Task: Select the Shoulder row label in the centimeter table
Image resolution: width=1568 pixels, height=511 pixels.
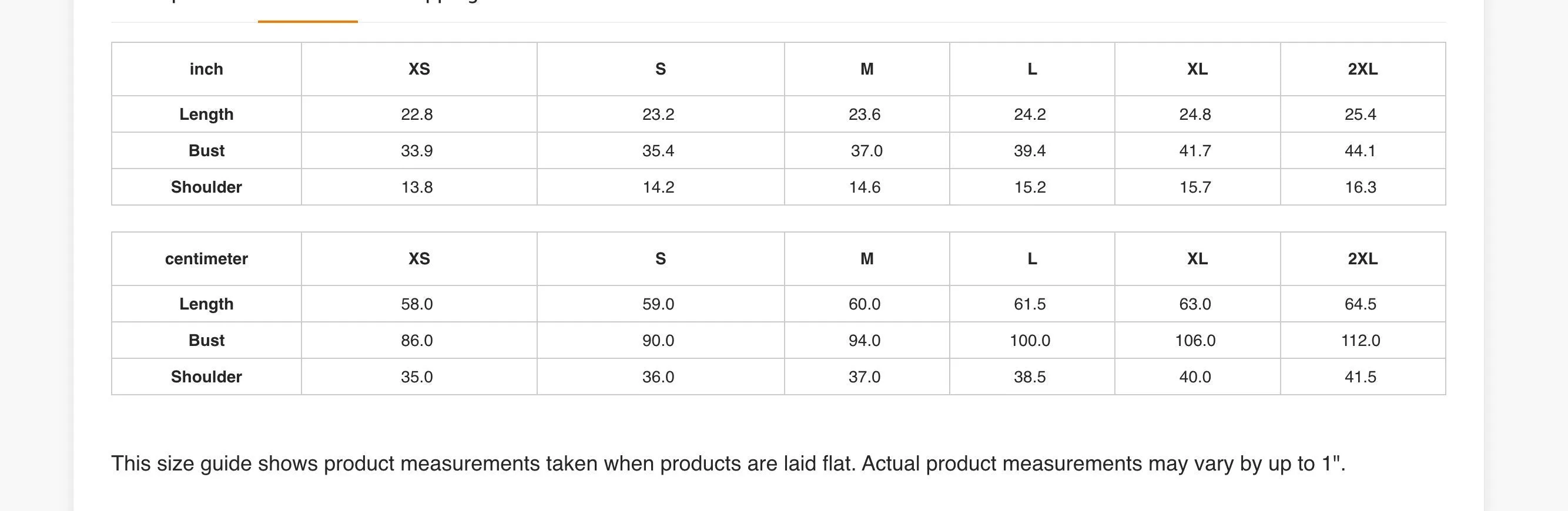Action: click(206, 376)
